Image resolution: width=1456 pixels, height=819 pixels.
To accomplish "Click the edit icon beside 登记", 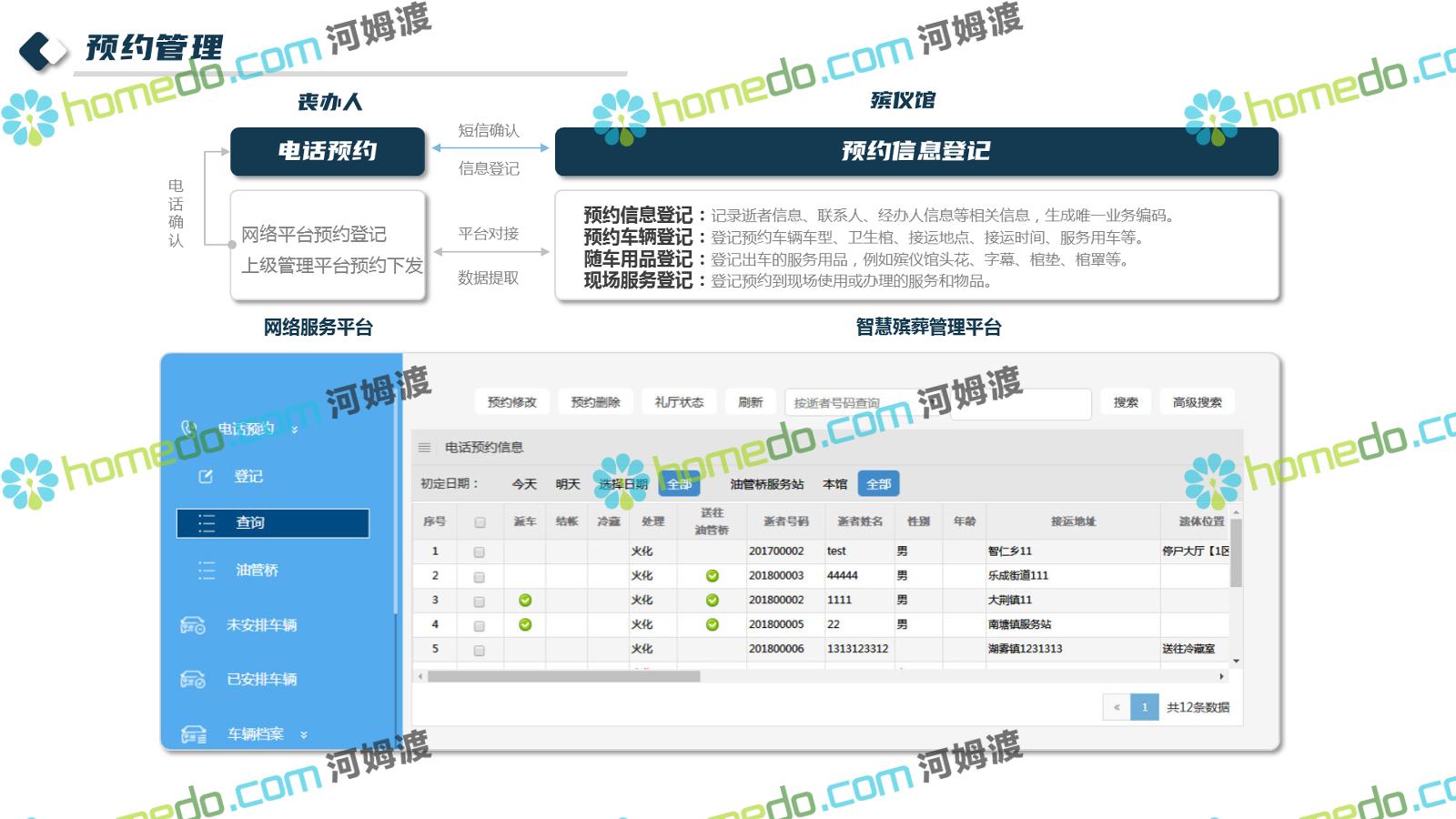I will [x=206, y=476].
